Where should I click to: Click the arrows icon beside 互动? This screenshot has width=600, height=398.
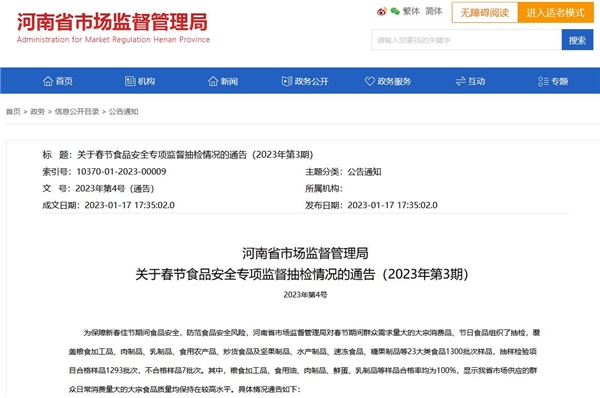pyautogui.click(x=460, y=81)
